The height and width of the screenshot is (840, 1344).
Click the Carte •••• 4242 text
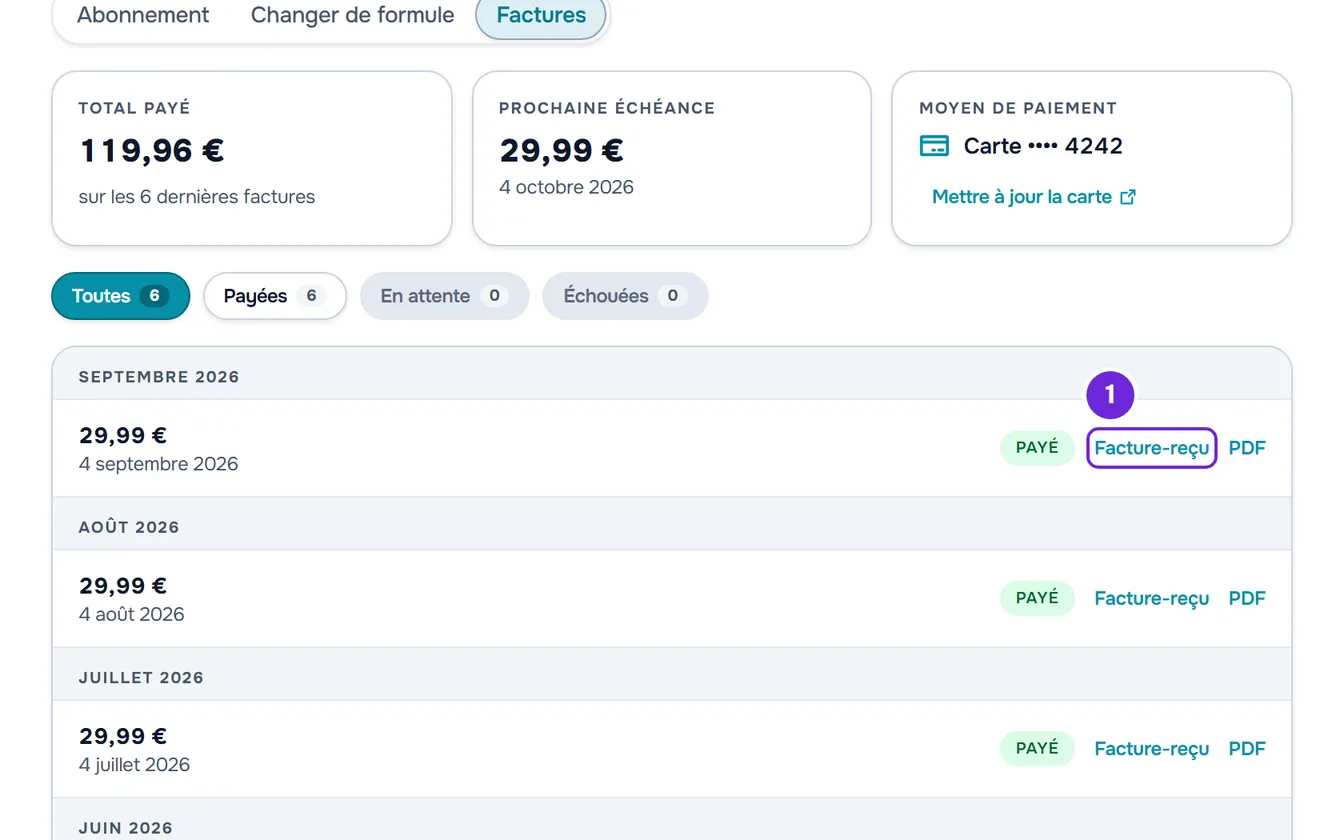click(1043, 146)
